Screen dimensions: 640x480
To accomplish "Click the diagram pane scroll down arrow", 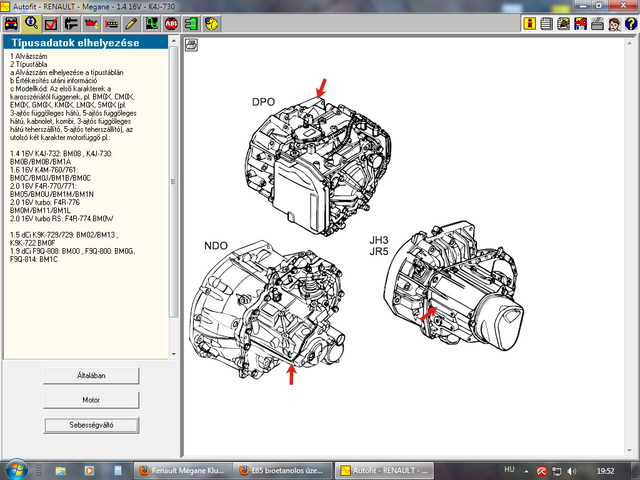I will click(629, 451).
